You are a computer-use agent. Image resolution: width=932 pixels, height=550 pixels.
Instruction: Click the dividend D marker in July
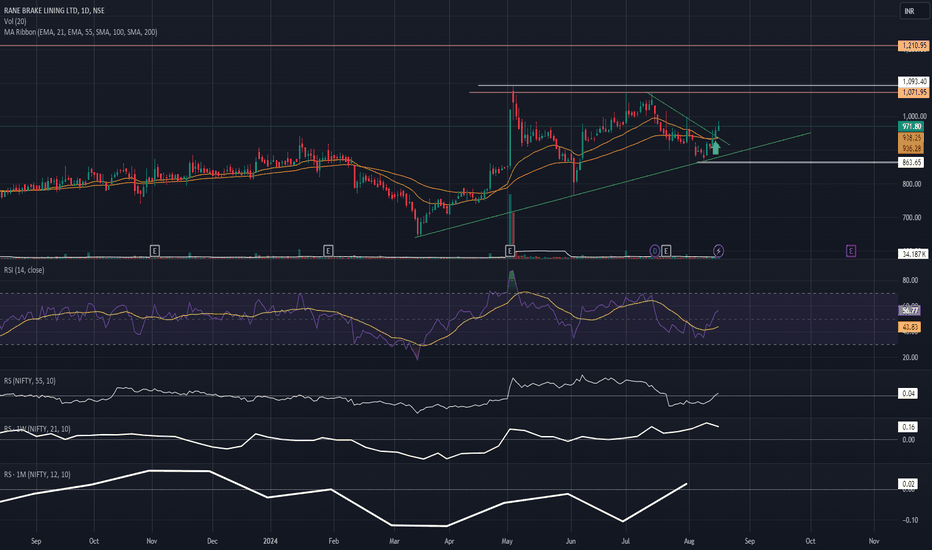click(x=654, y=251)
